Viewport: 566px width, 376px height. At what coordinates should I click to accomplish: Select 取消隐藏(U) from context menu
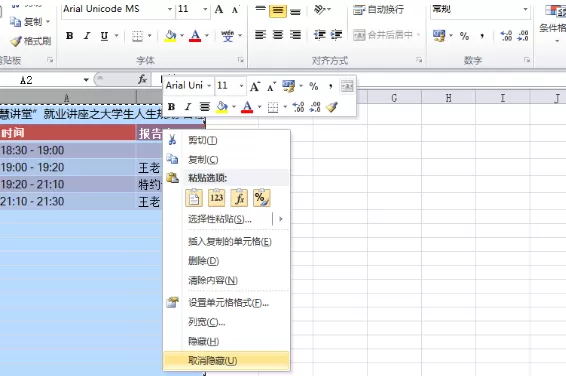pos(226,360)
